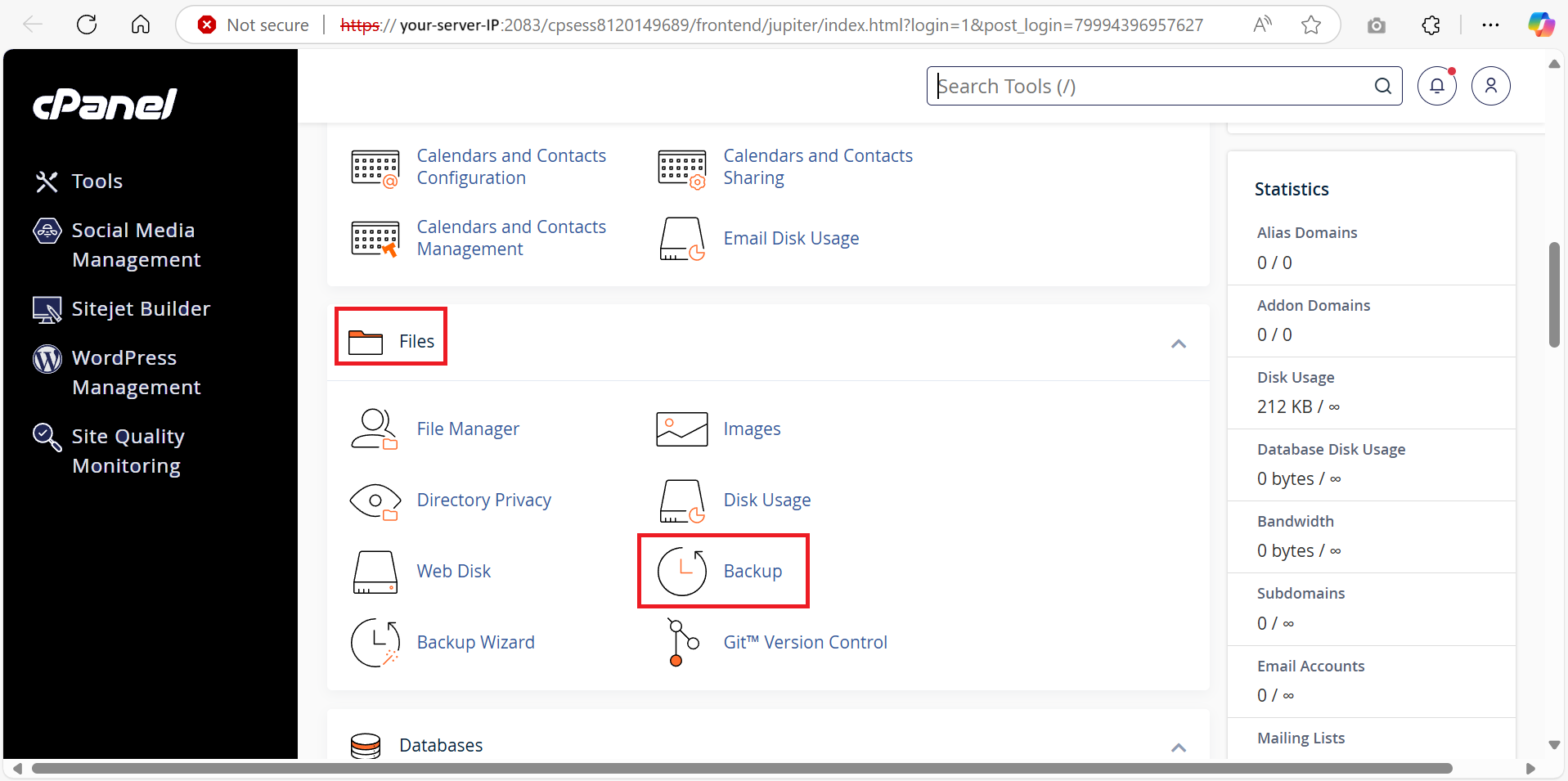Image resolution: width=1568 pixels, height=781 pixels.
Task: Open Social Media Management sidebar item
Action: click(136, 245)
